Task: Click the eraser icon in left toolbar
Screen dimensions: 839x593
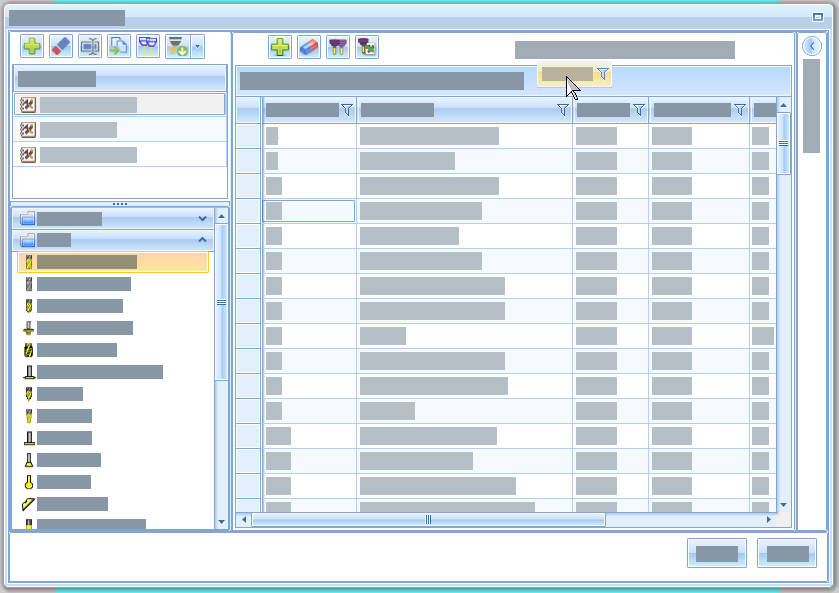Action: point(61,46)
